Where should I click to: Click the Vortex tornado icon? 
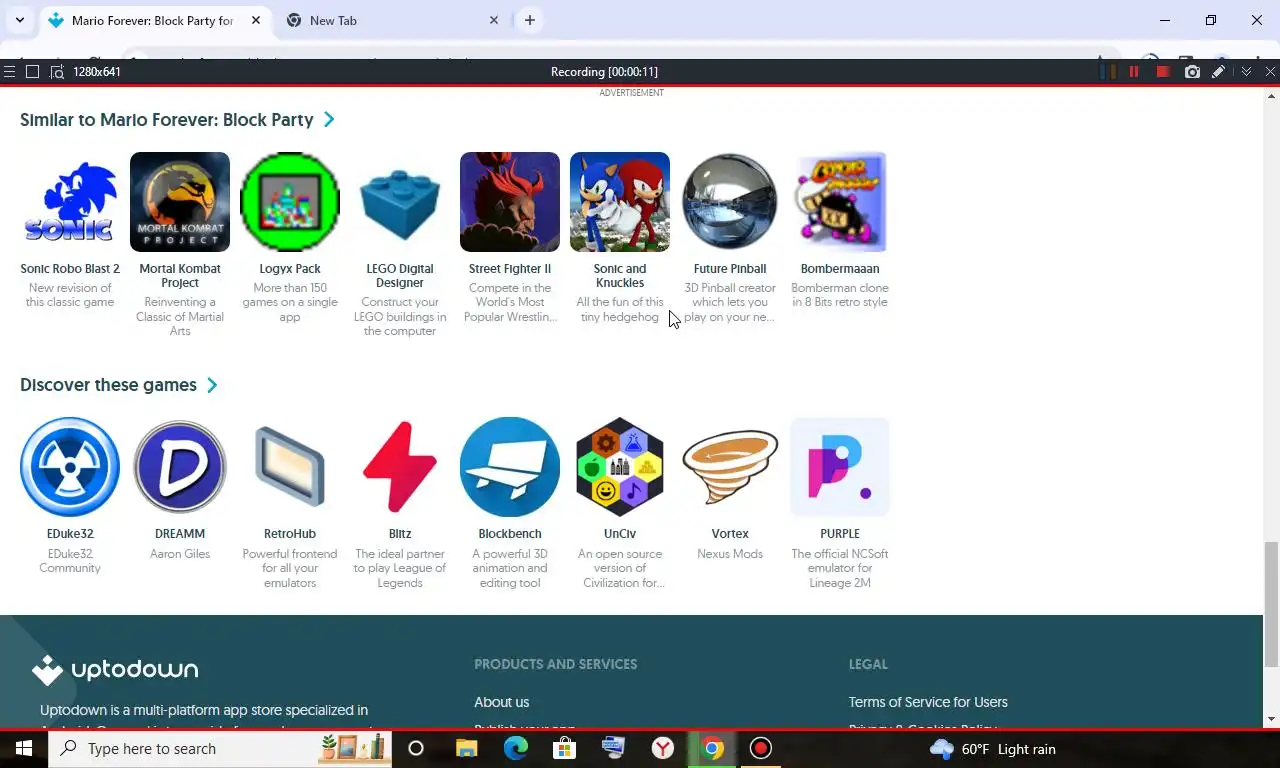(x=730, y=467)
